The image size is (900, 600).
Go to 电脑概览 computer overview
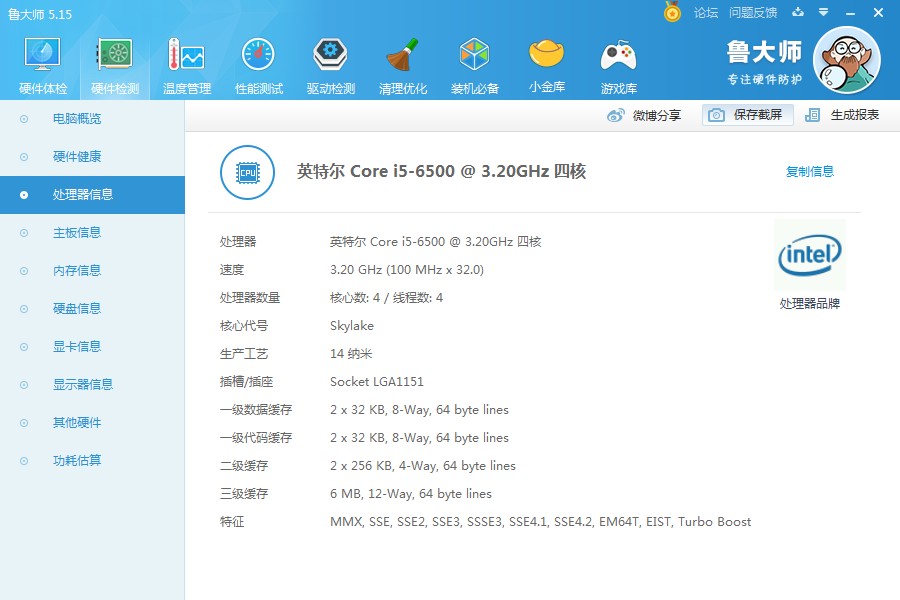click(x=92, y=119)
